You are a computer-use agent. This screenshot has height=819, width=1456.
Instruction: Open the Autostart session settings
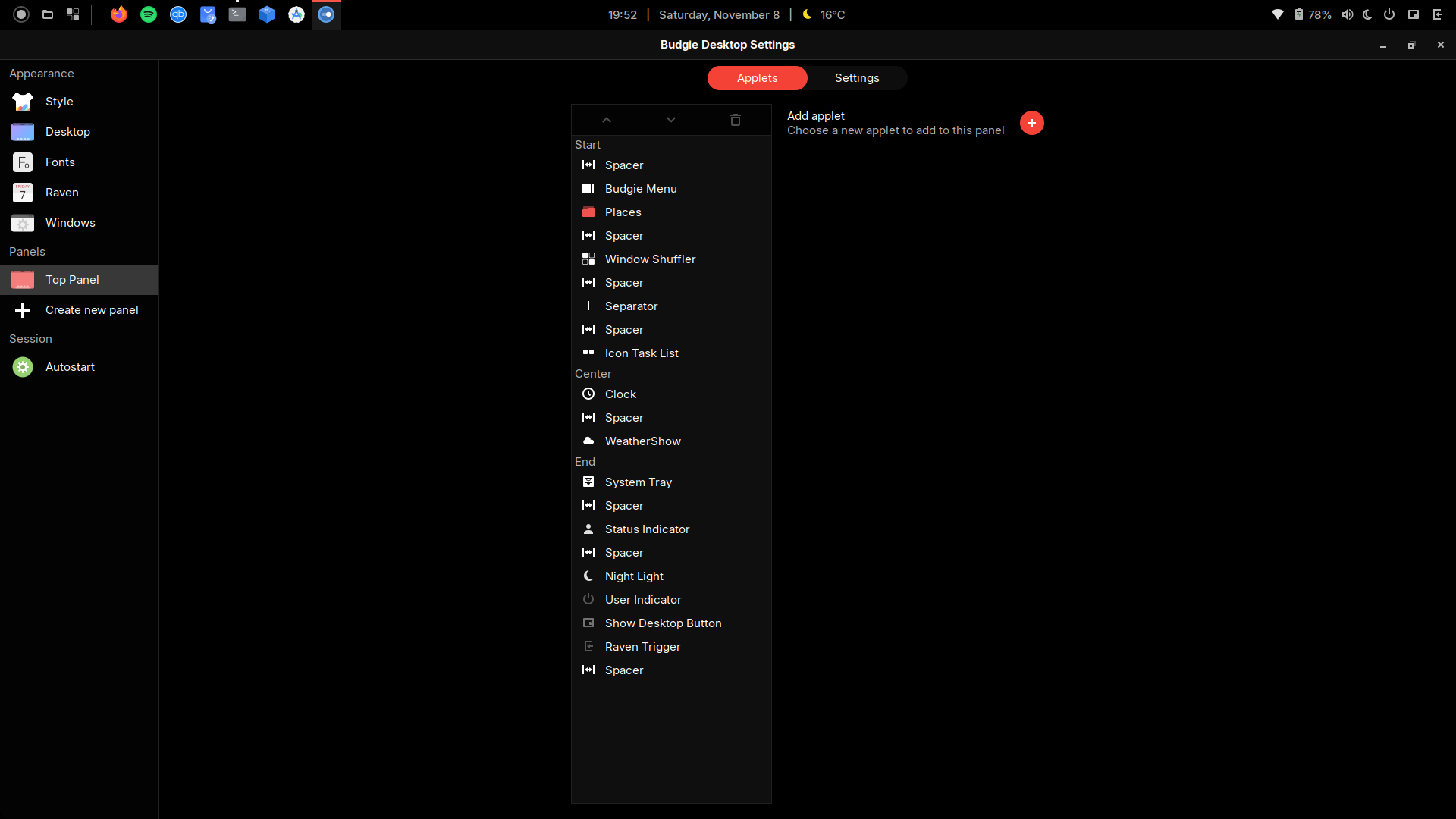[70, 367]
